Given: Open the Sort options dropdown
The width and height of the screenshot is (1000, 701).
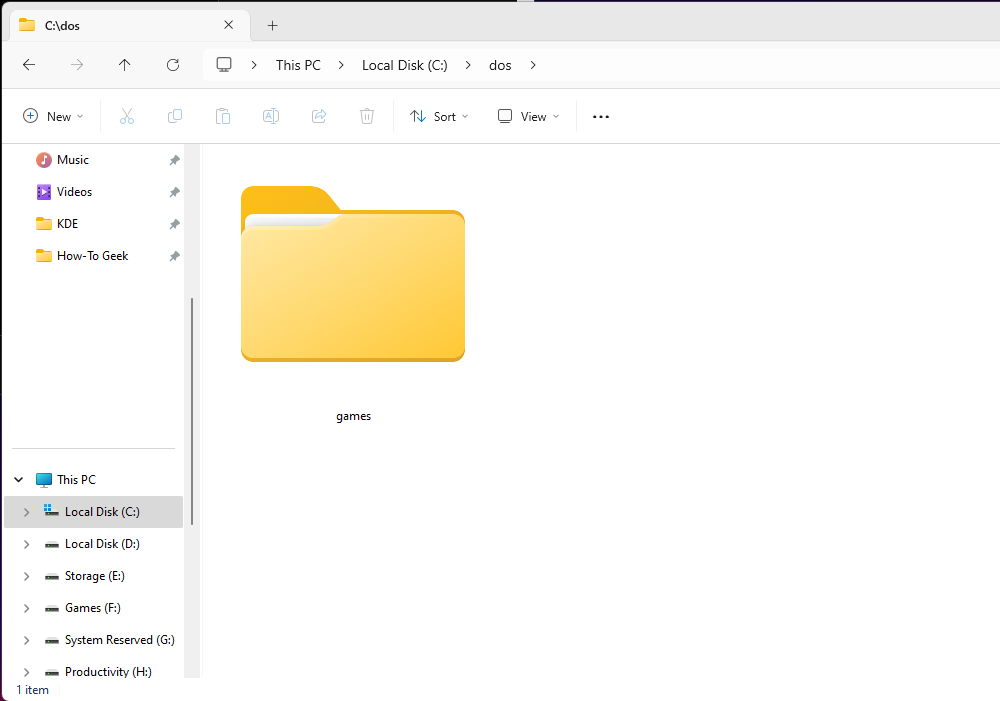Looking at the screenshot, I should tap(439, 116).
